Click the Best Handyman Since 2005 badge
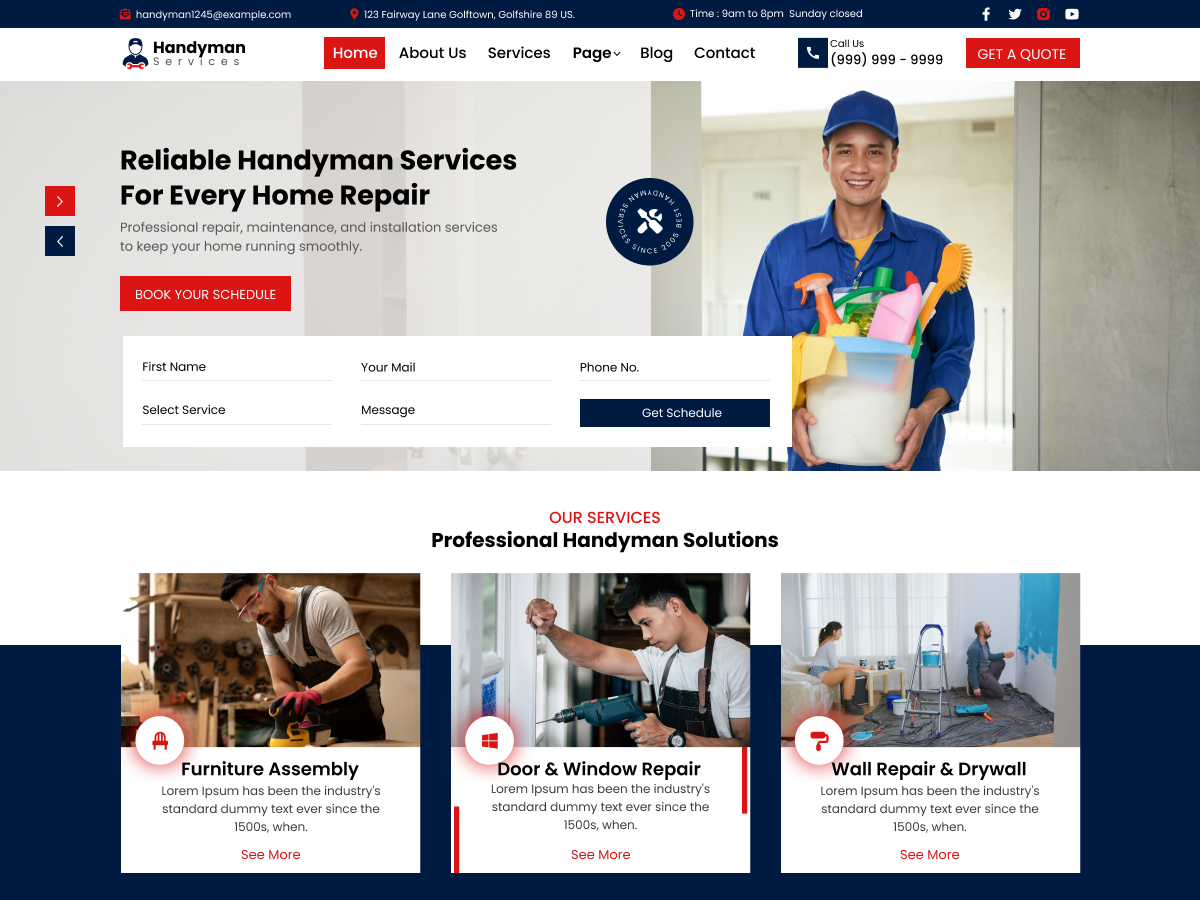Viewport: 1200px width, 900px height. tap(649, 222)
